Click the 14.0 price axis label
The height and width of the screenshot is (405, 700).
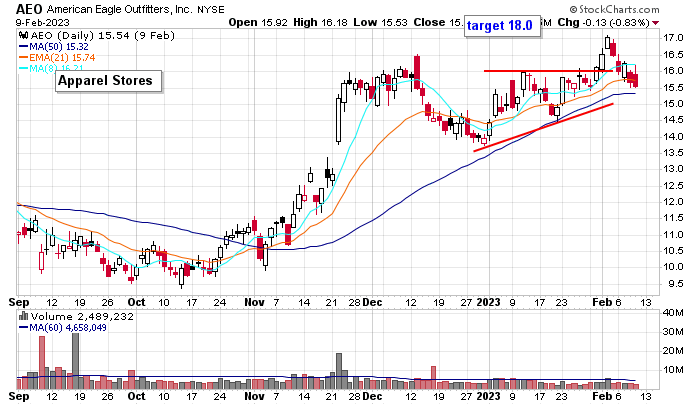tap(673, 136)
